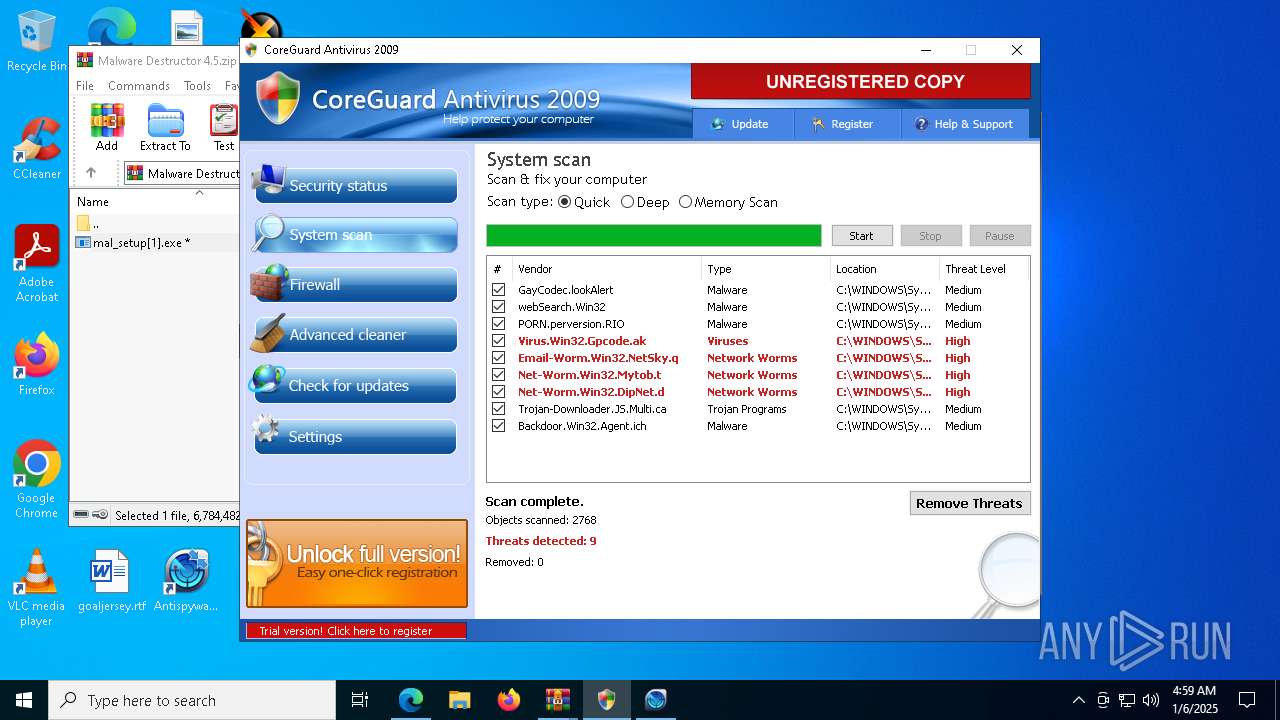Click the Start scan button
Screen dimensions: 1280x720
[861, 236]
